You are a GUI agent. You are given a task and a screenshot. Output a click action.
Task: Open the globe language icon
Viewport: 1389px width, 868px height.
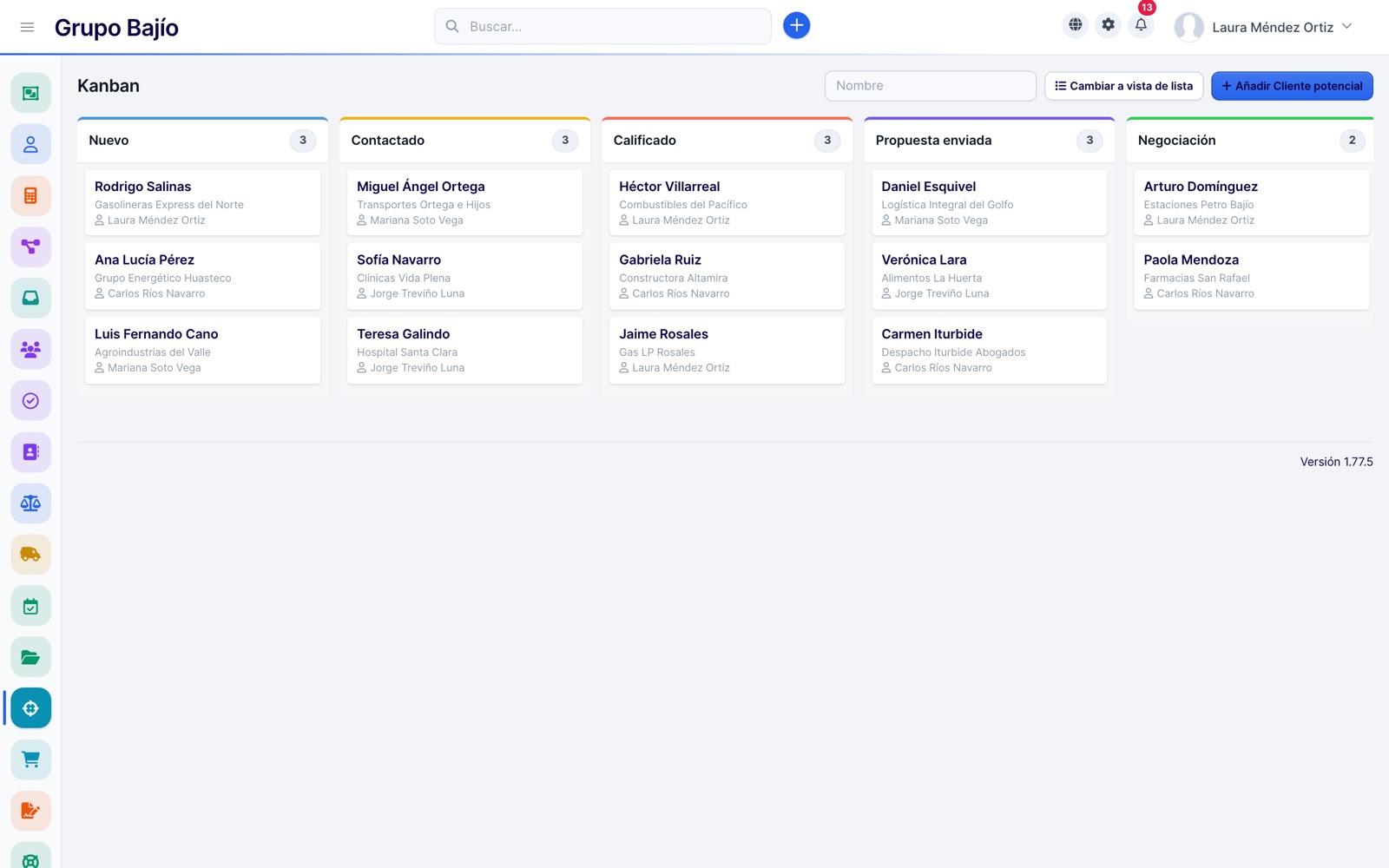tap(1075, 25)
